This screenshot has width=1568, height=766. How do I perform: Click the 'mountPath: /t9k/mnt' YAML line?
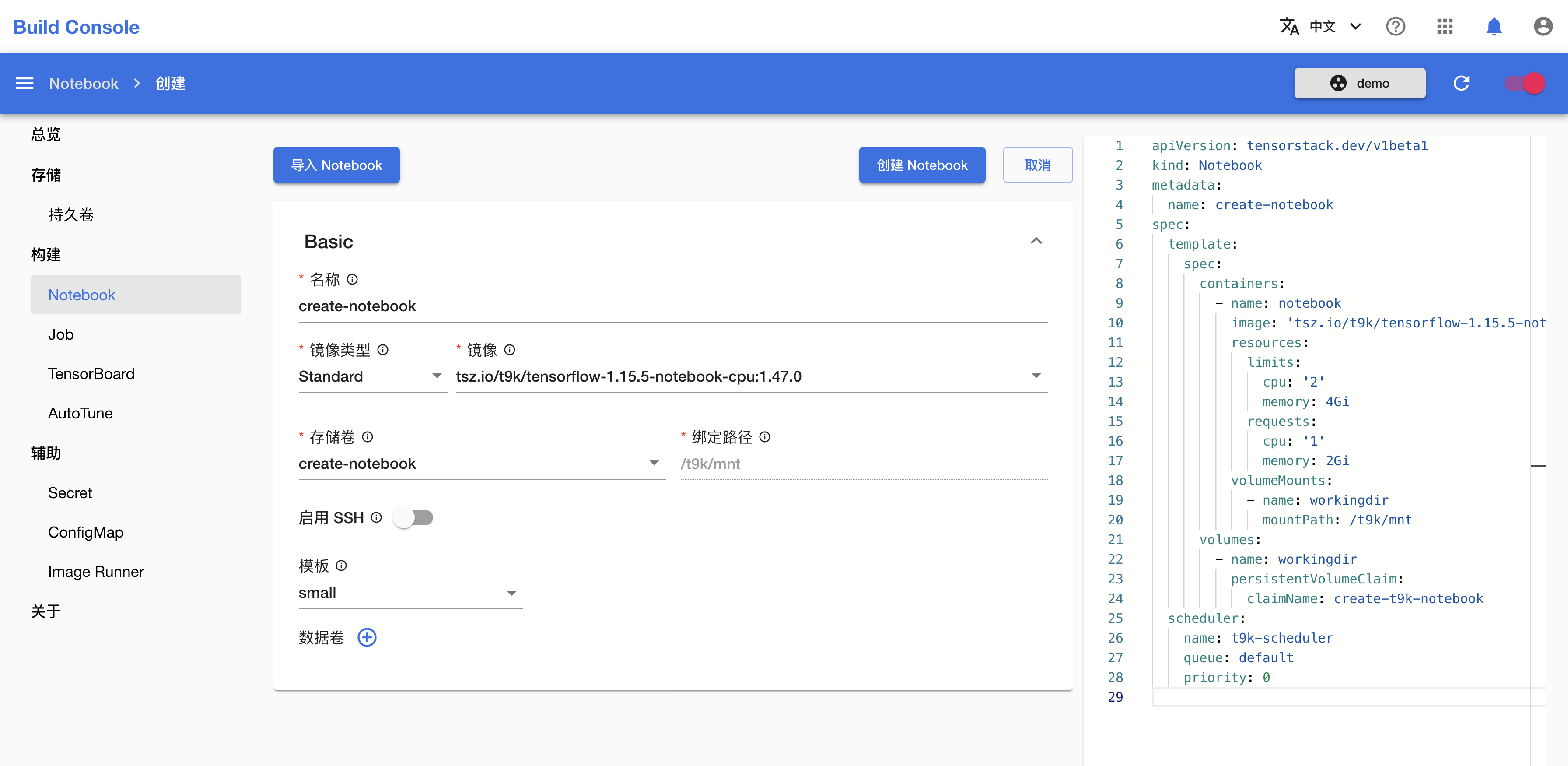(x=1337, y=520)
